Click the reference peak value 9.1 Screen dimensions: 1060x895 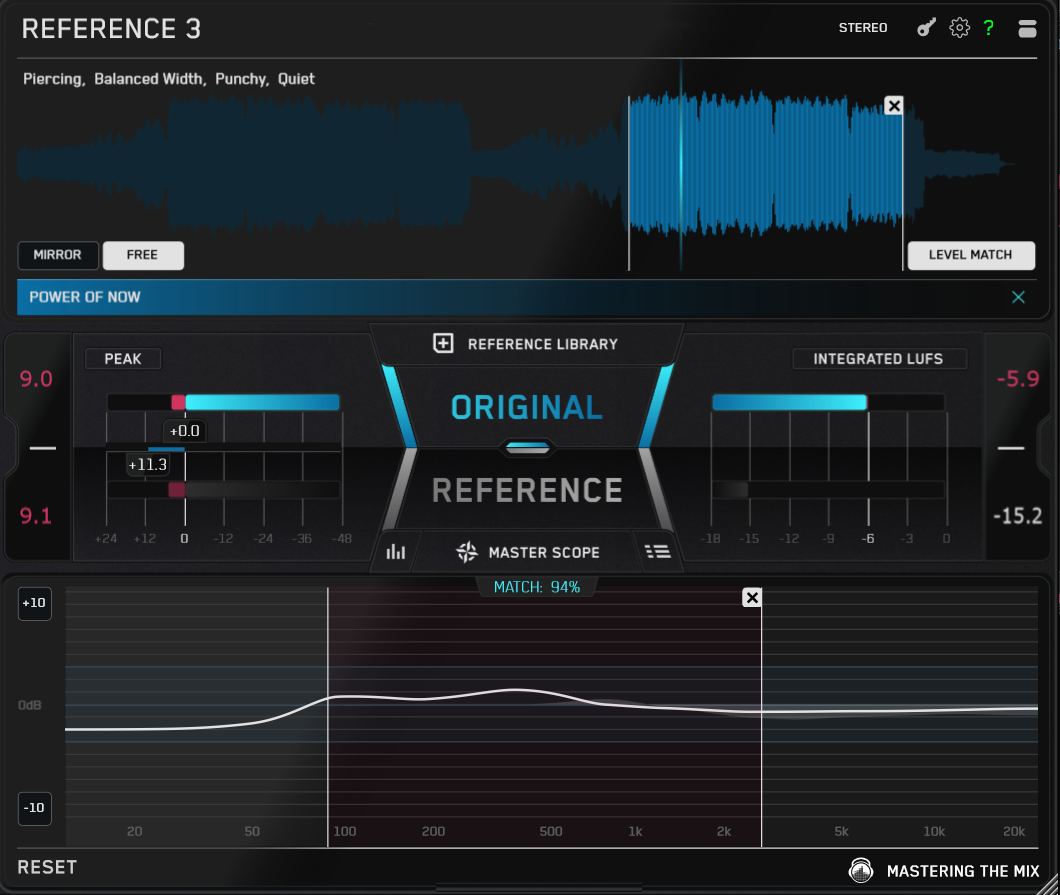[x=36, y=516]
